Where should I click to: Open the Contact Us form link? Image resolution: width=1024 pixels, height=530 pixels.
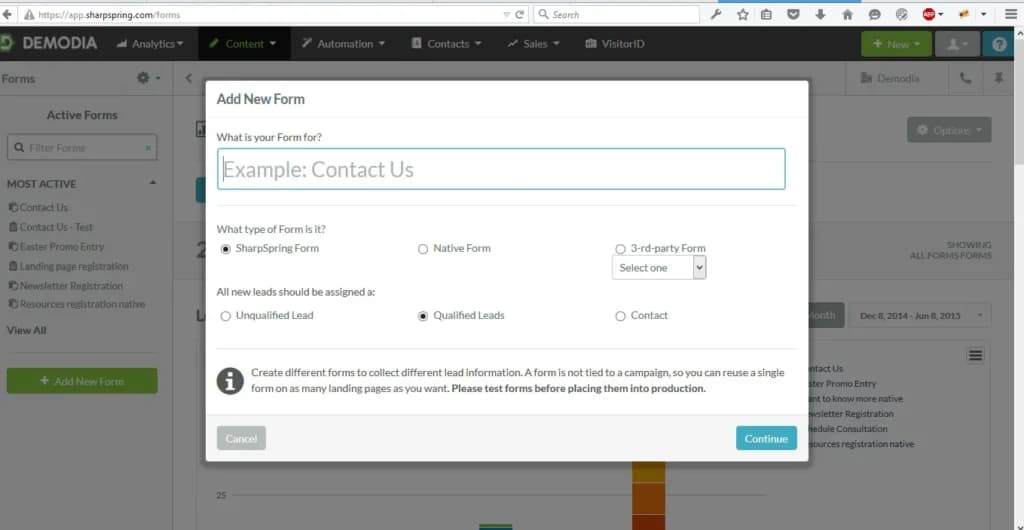click(x=43, y=208)
